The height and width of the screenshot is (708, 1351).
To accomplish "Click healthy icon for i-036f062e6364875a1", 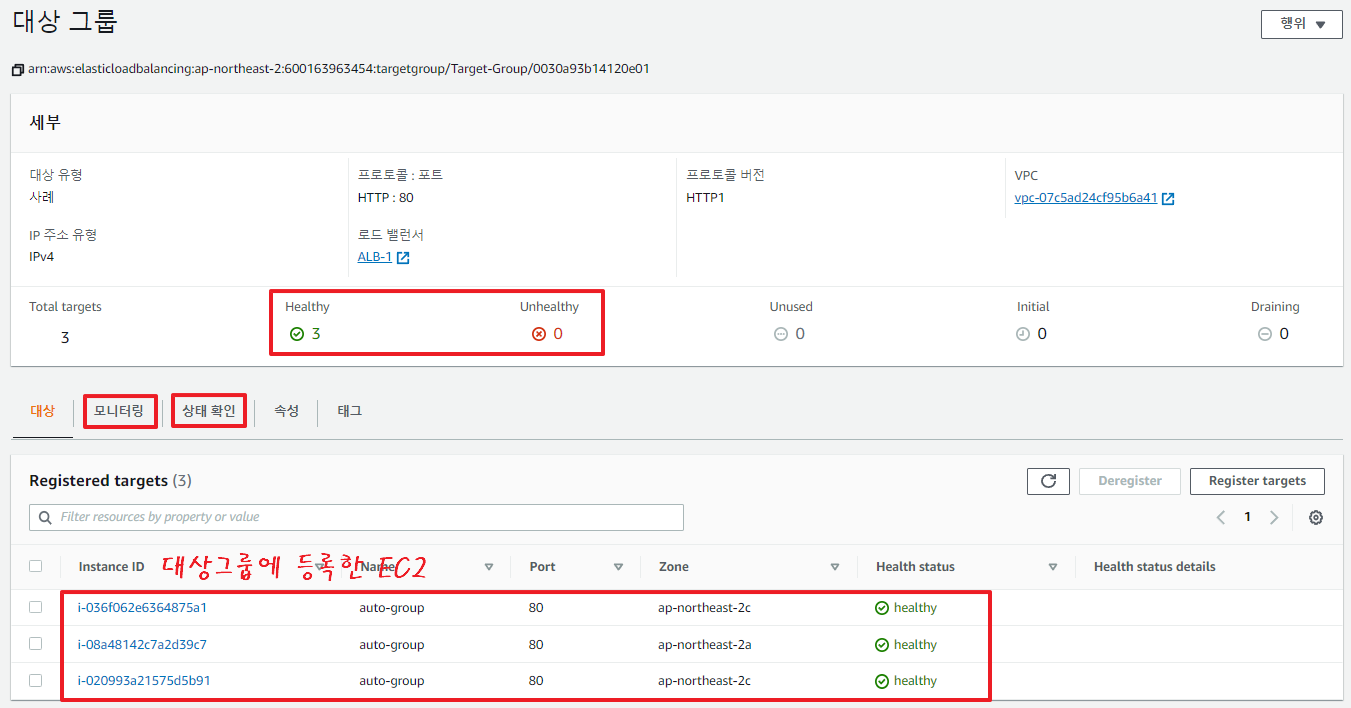I will tap(882, 608).
